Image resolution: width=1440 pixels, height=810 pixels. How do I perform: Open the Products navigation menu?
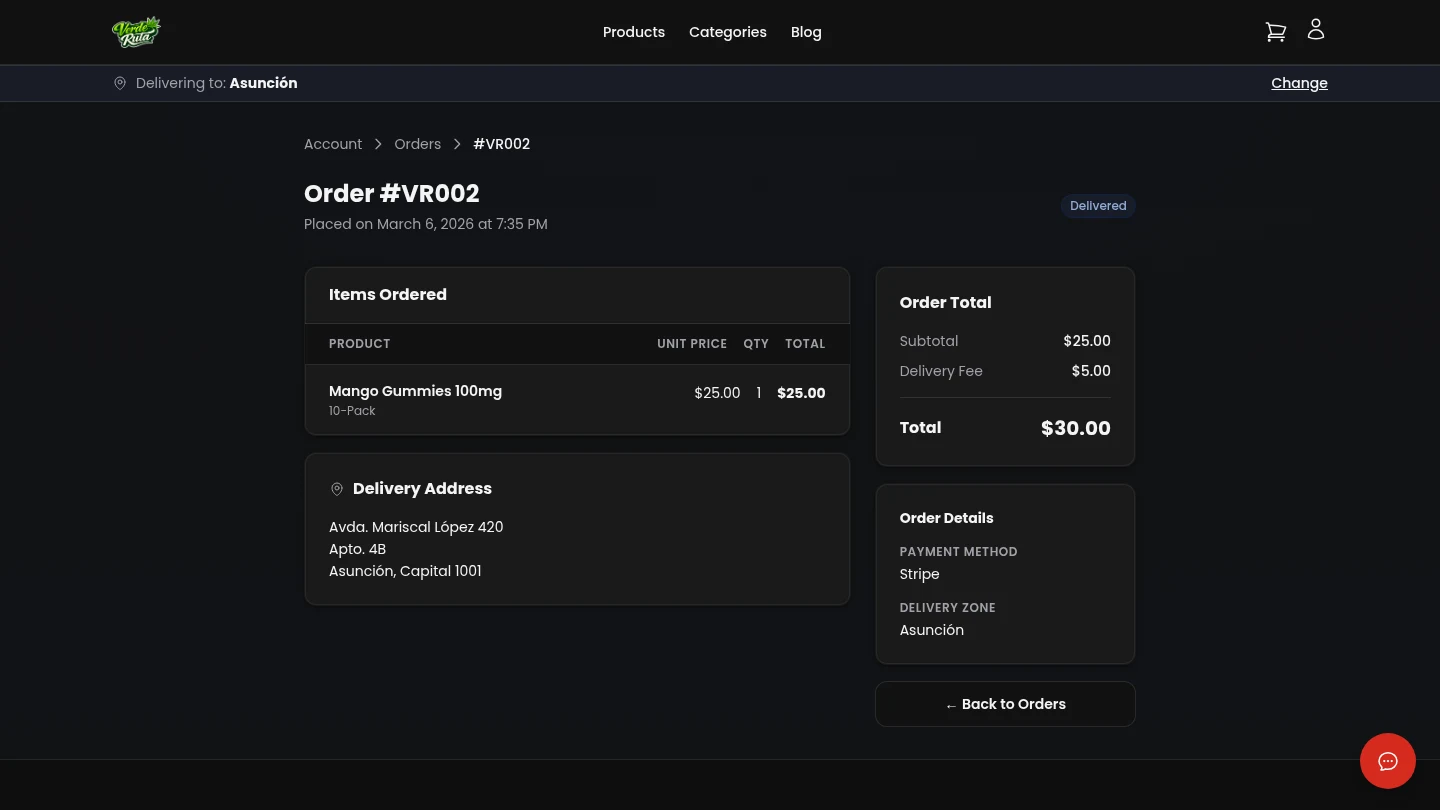coord(634,32)
